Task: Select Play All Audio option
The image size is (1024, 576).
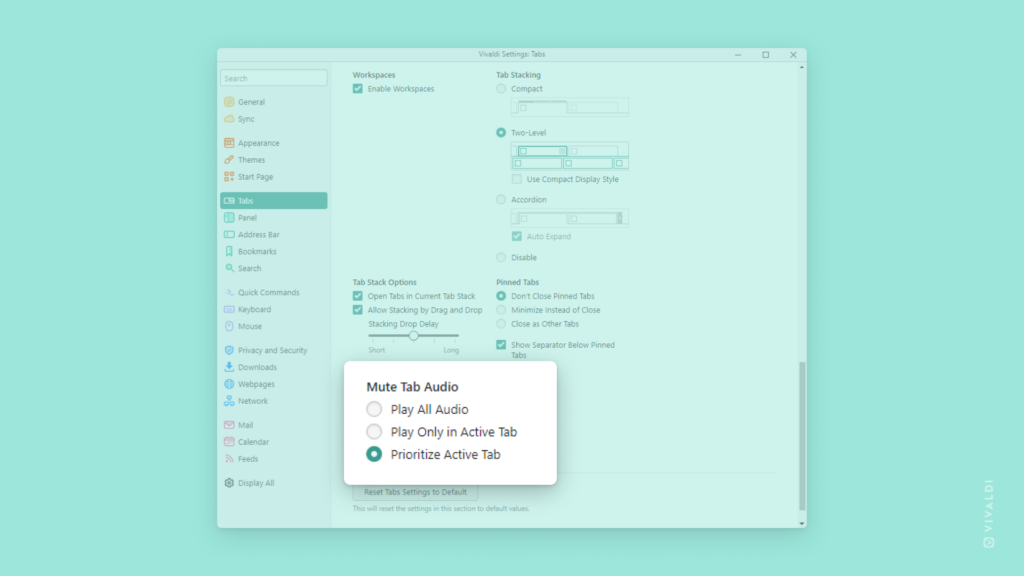Action: coord(374,409)
